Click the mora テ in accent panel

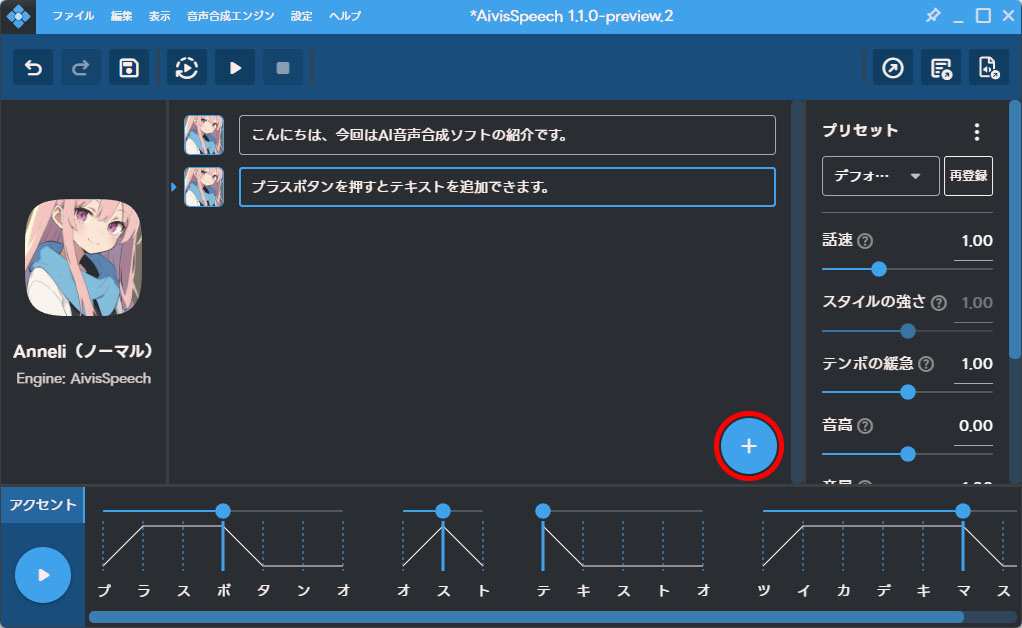pos(543,590)
